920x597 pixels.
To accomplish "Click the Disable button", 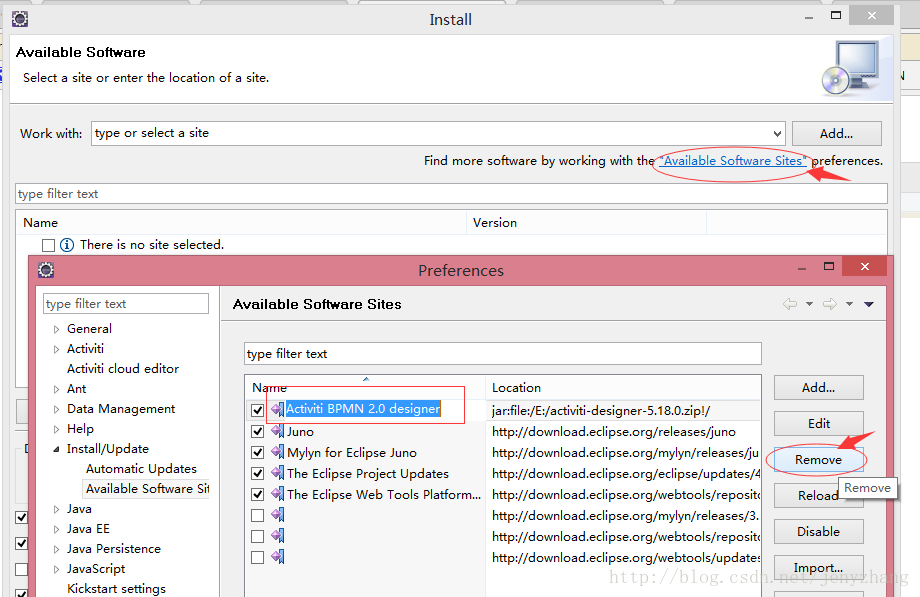I will click(x=818, y=531).
